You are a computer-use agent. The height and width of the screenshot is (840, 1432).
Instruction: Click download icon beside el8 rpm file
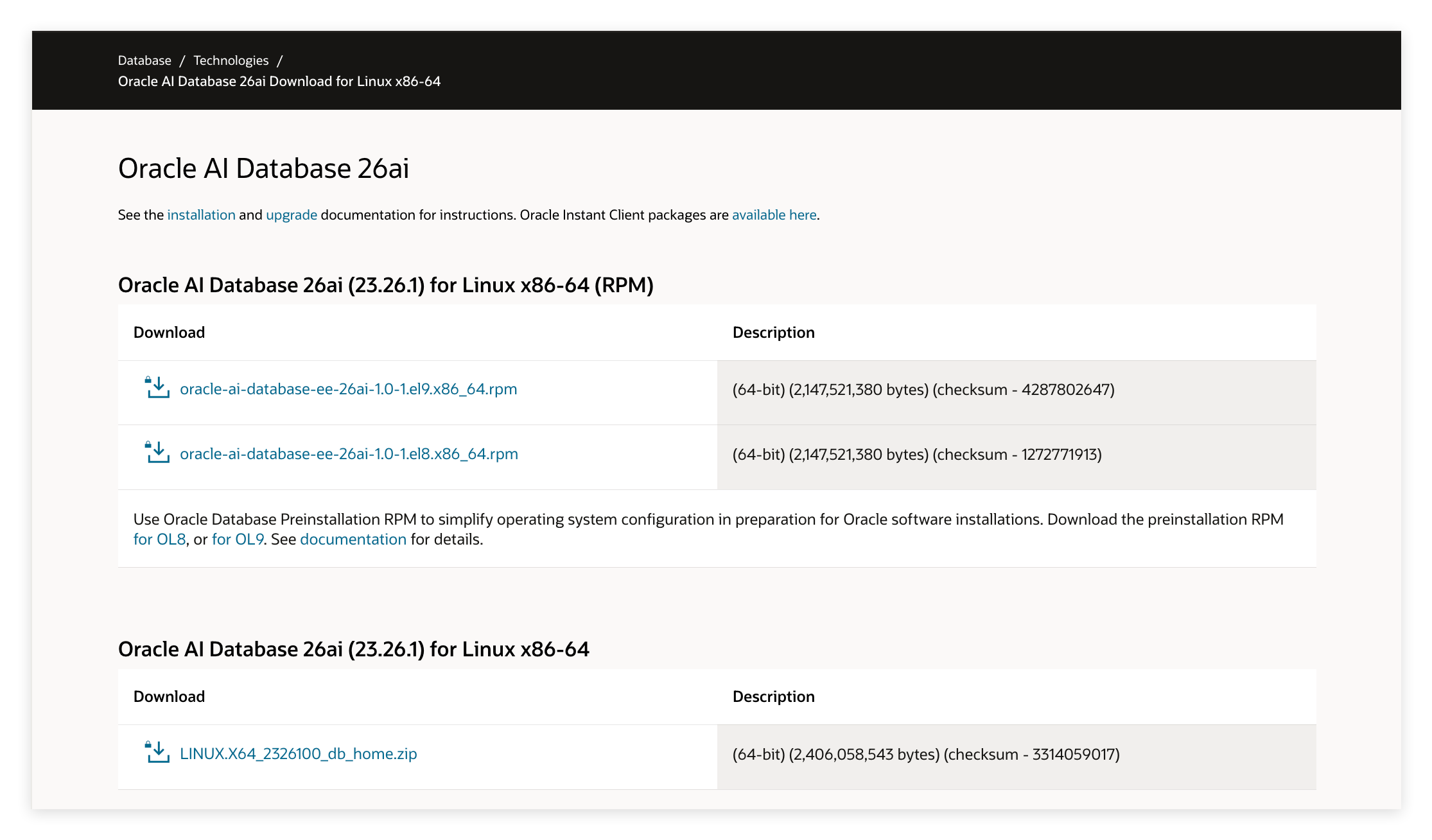click(157, 453)
